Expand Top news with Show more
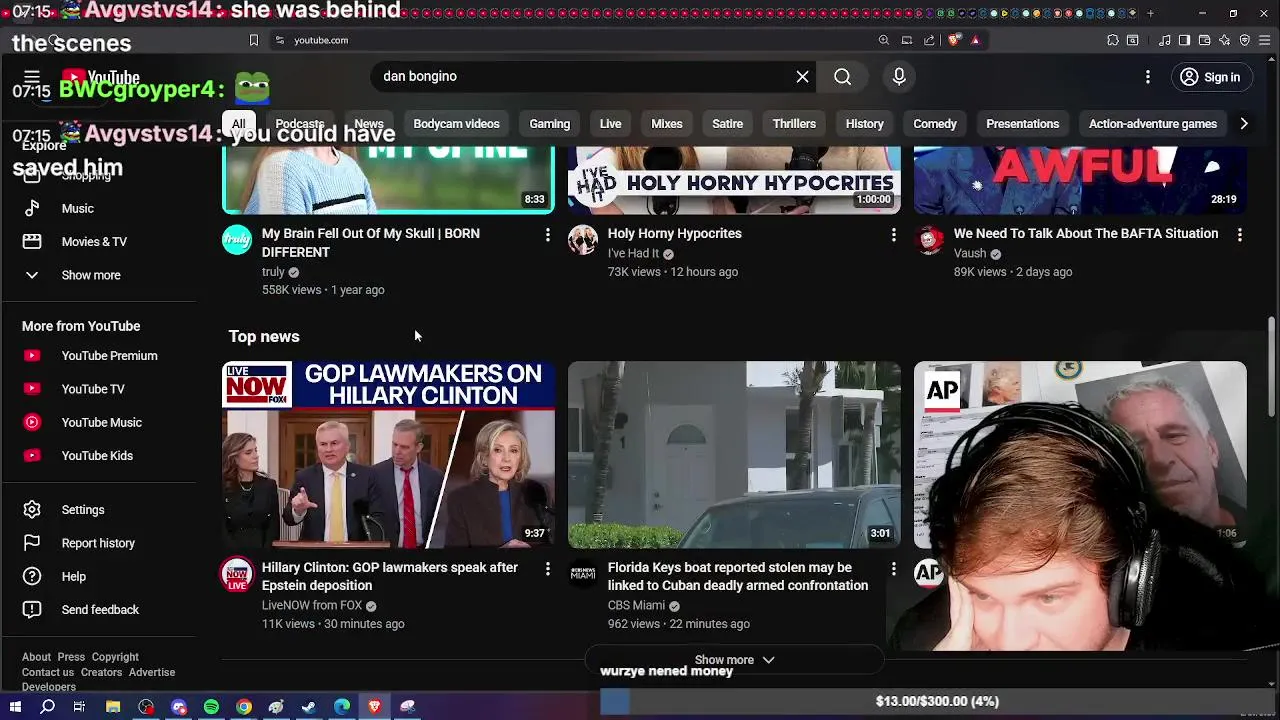The image size is (1280, 720). 735,660
